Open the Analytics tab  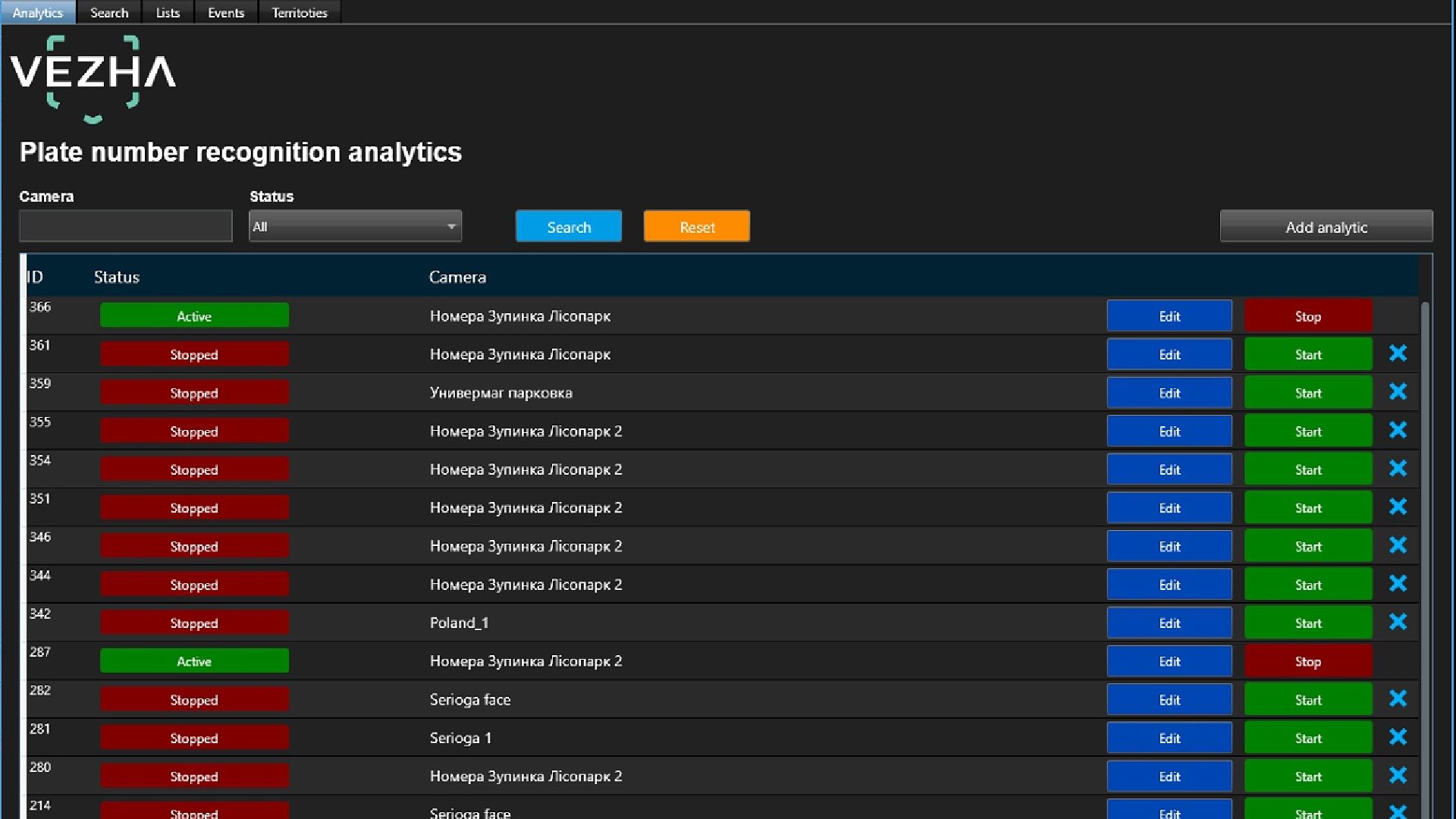click(38, 12)
